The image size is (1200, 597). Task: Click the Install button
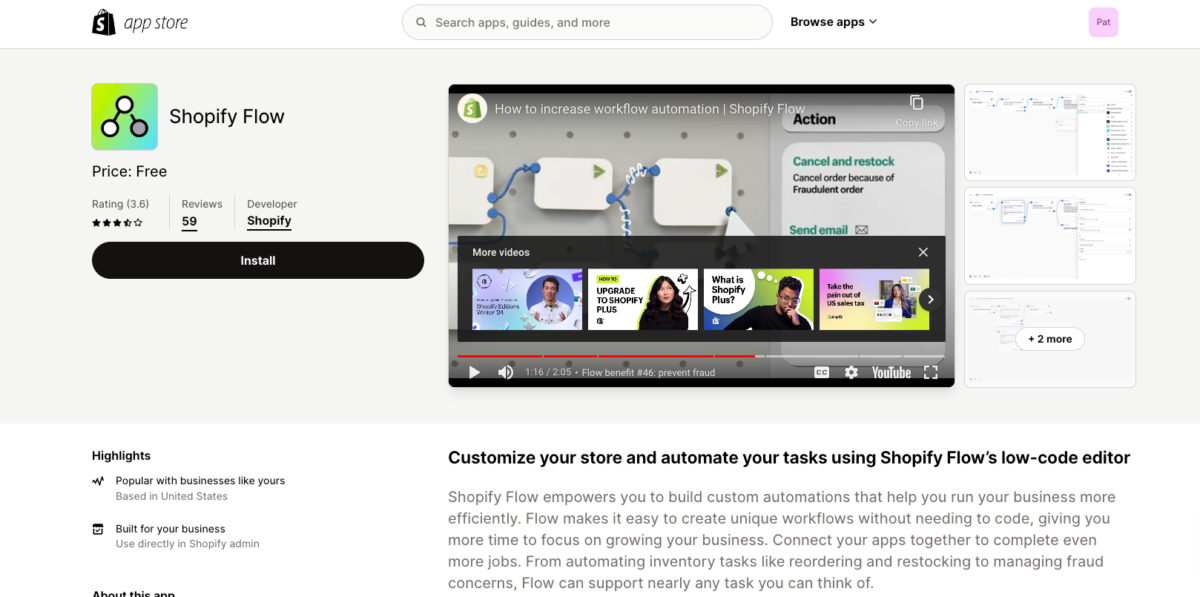(257, 260)
